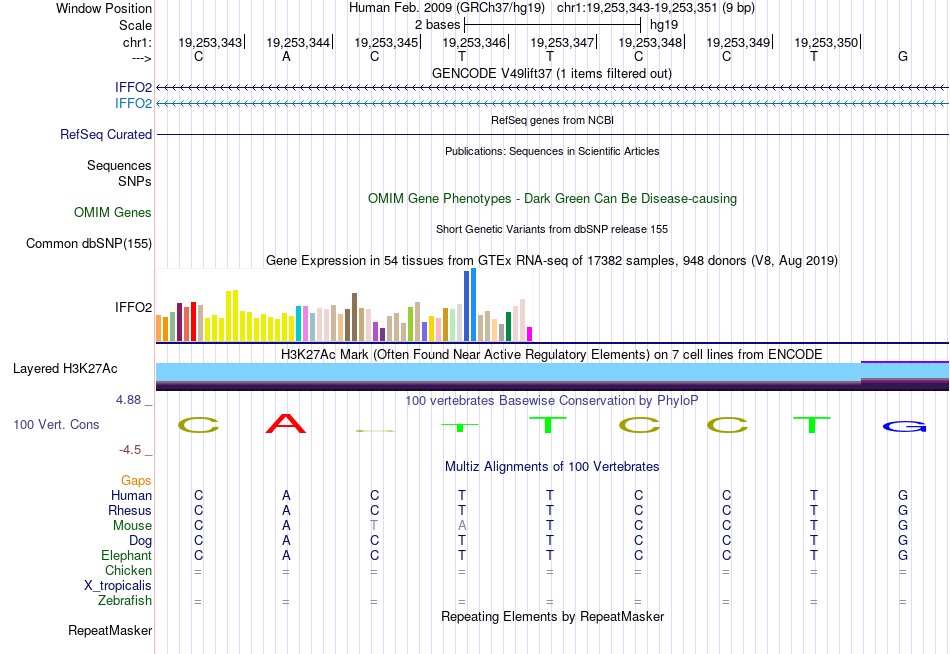Click Mouse row's faded mismatched T base
This screenshot has height=654, width=950.
pyautogui.click(x=374, y=526)
